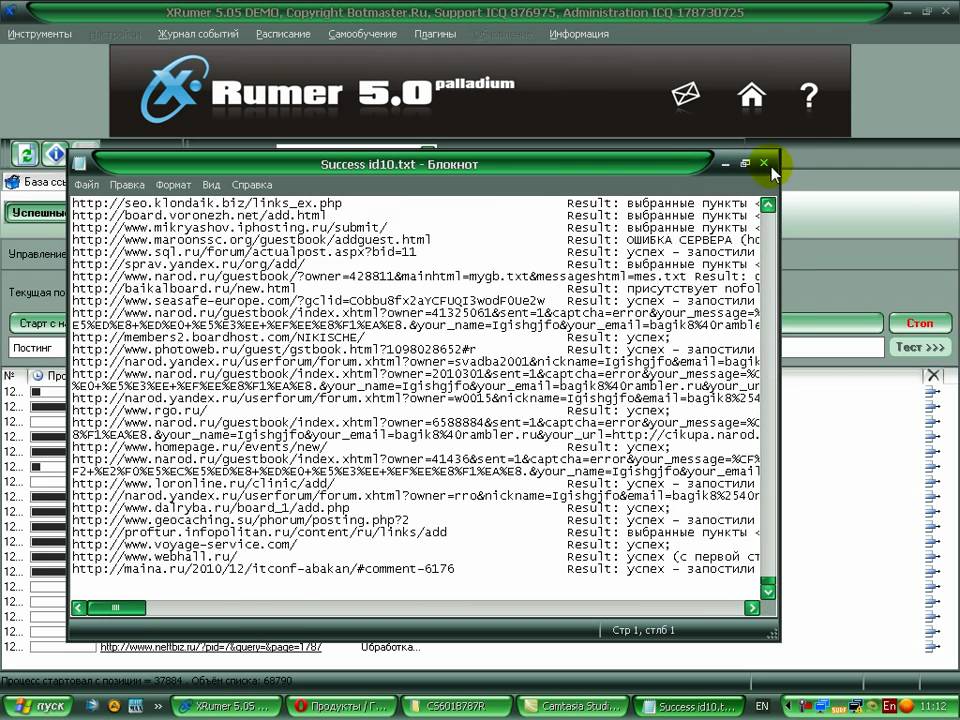Screen dimensions: 960x720
Task: Switch to XRumer 5.05 taskbar button
Action: (226, 706)
